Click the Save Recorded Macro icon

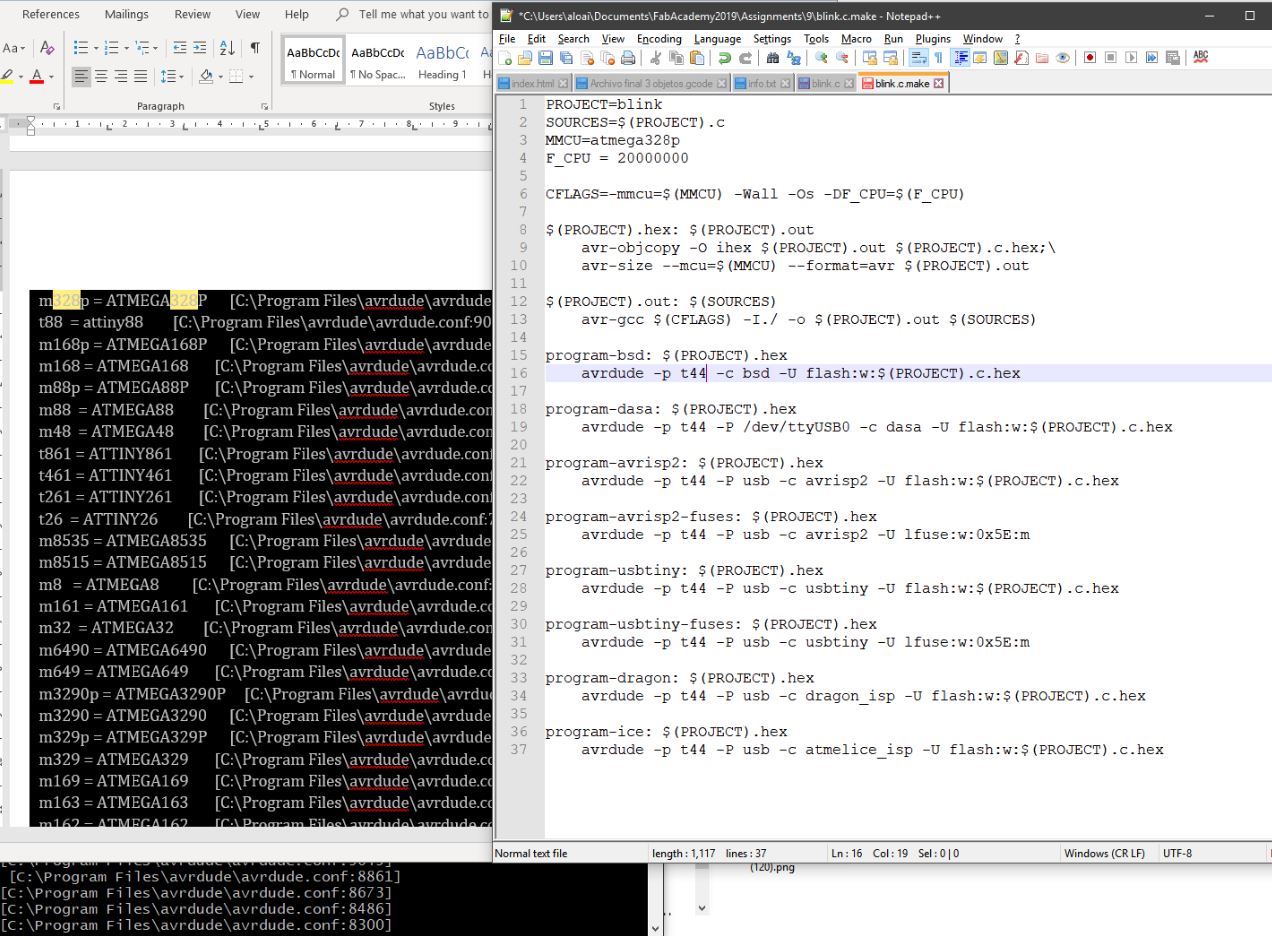pos(1172,58)
